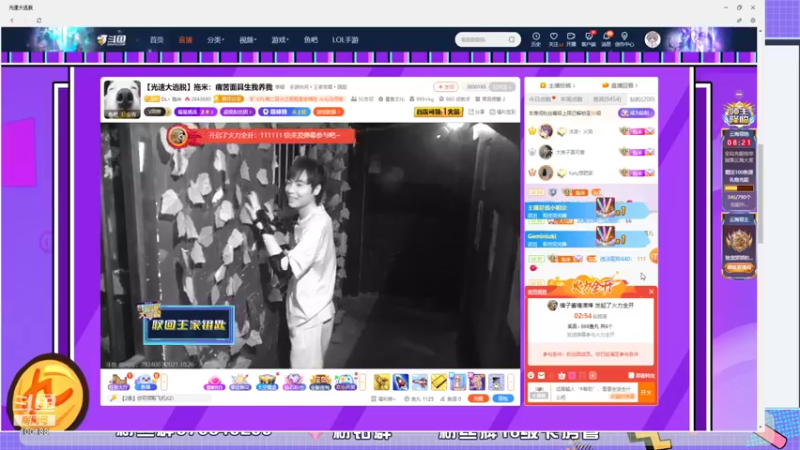This screenshot has height=450, width=800.
Task: Expand the gift list arrow at right
Action: tap(511, 382)
